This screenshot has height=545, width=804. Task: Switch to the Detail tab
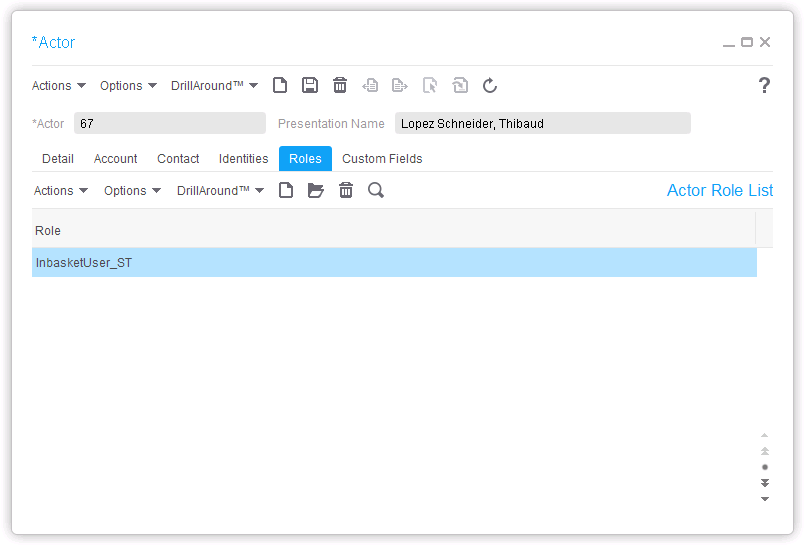click(58, 159)
